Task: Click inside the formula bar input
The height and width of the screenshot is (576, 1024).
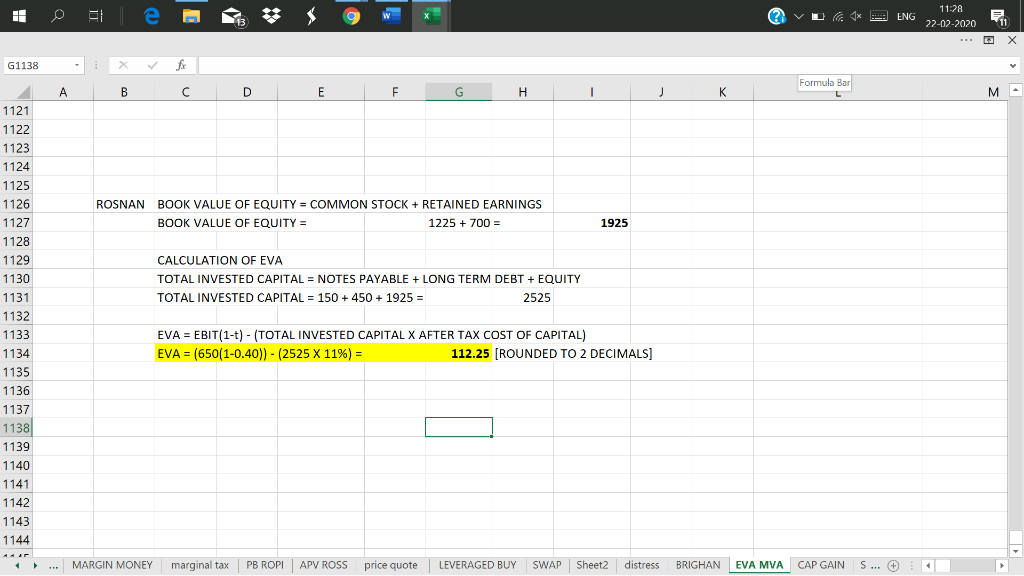Action: (x=600, y=66)
